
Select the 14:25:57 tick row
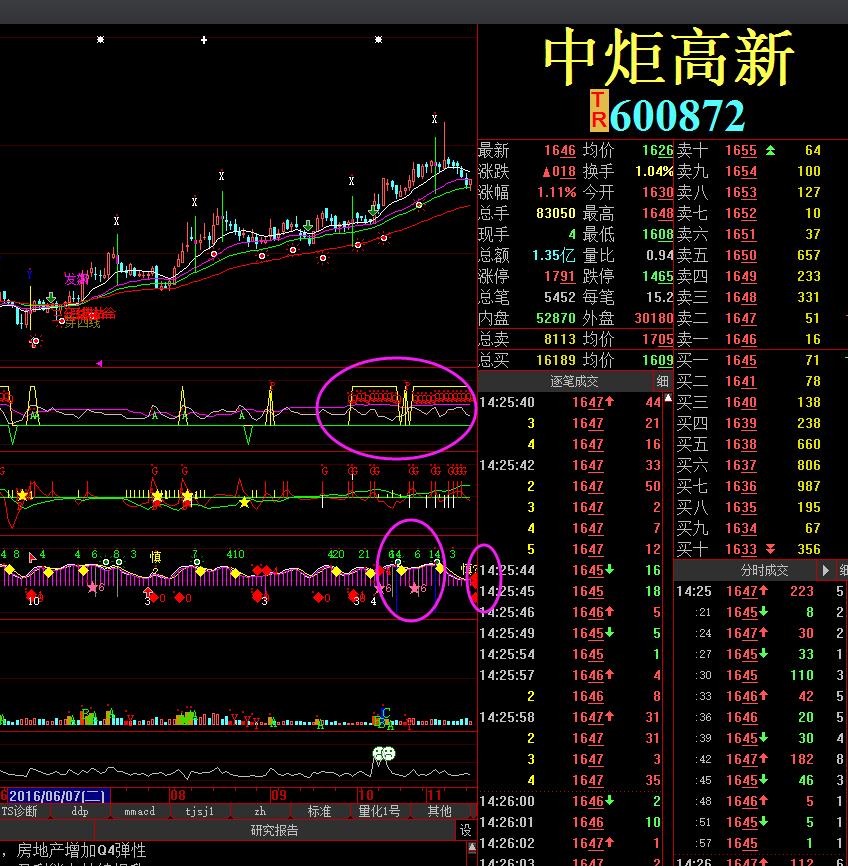(570, 675)
